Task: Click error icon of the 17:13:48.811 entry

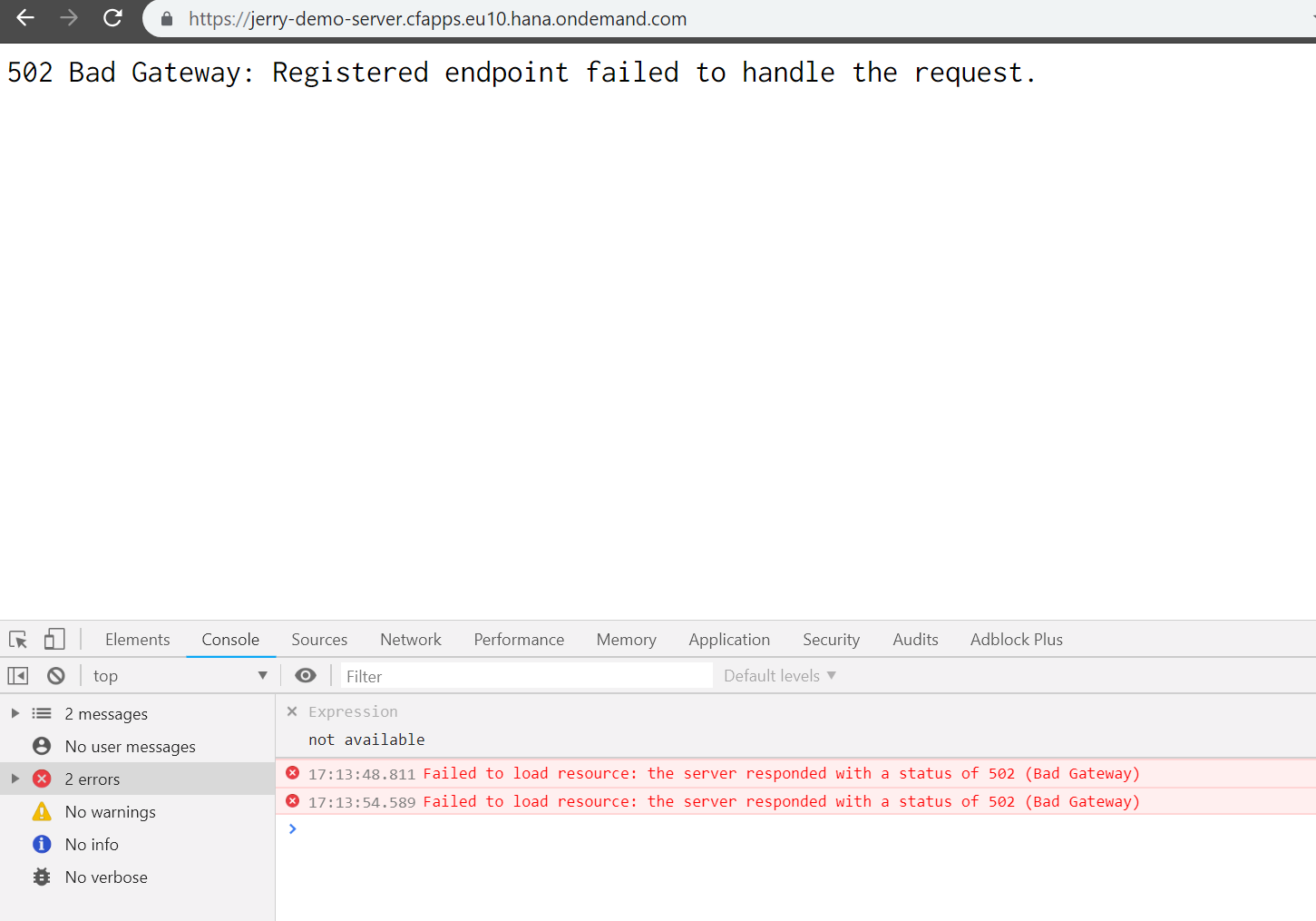Action: point(292,772)
